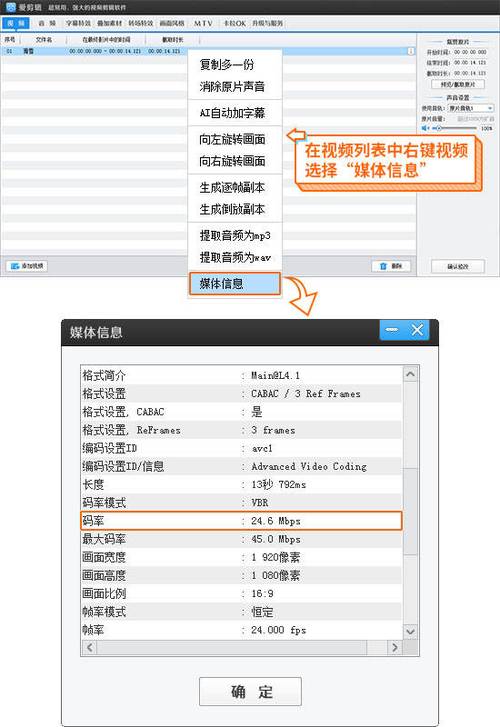Click the 文件名 column header
Image resolution: width=500 pixels, height=727 pixels.
click(x=44, y=40)
